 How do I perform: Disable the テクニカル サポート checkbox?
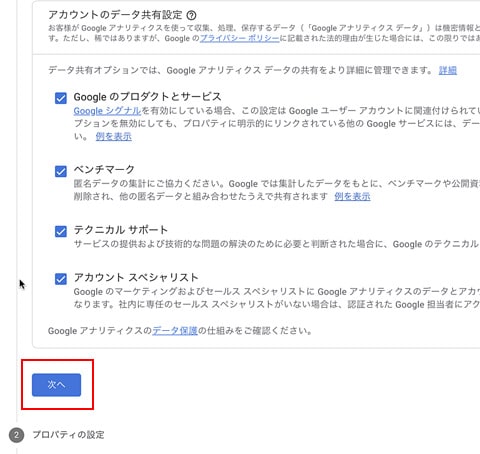click(x=61, y=231)
